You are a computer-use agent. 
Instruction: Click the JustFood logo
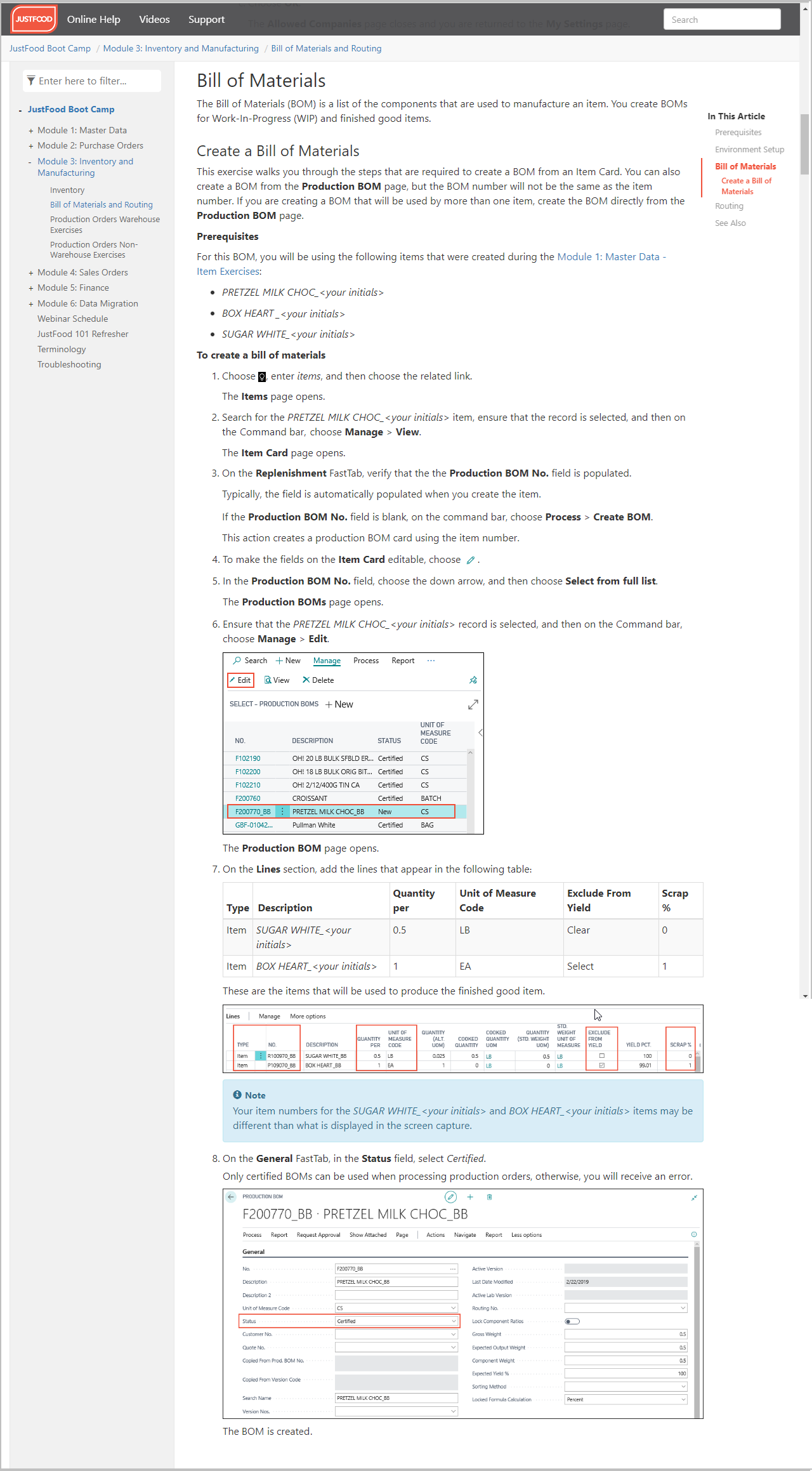(x=34, y=19)
